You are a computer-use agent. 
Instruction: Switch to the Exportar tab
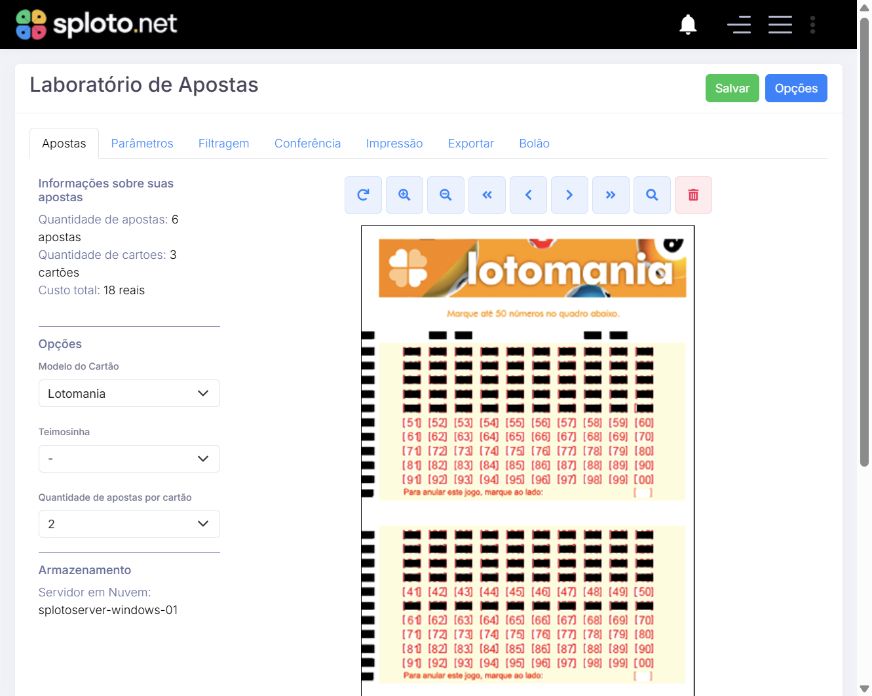471,143
